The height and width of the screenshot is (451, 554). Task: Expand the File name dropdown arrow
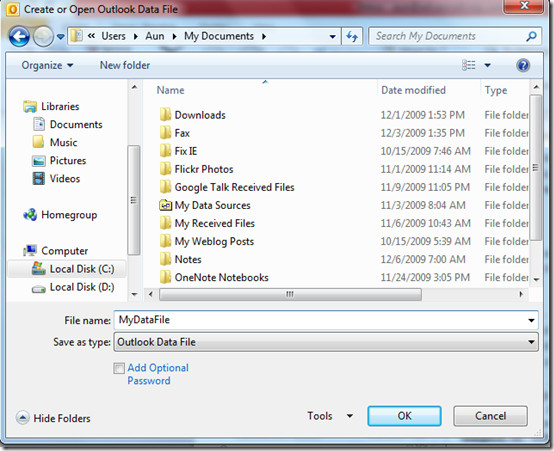[x=531, y=320]
